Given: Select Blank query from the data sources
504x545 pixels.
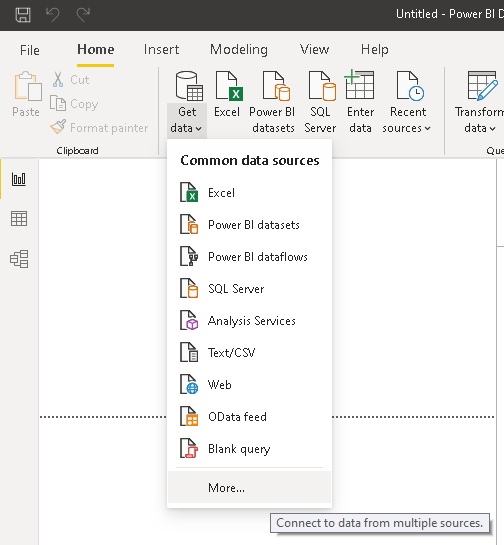Looking at the screenshot, I should pyautogui.click(x=249, y=448).
